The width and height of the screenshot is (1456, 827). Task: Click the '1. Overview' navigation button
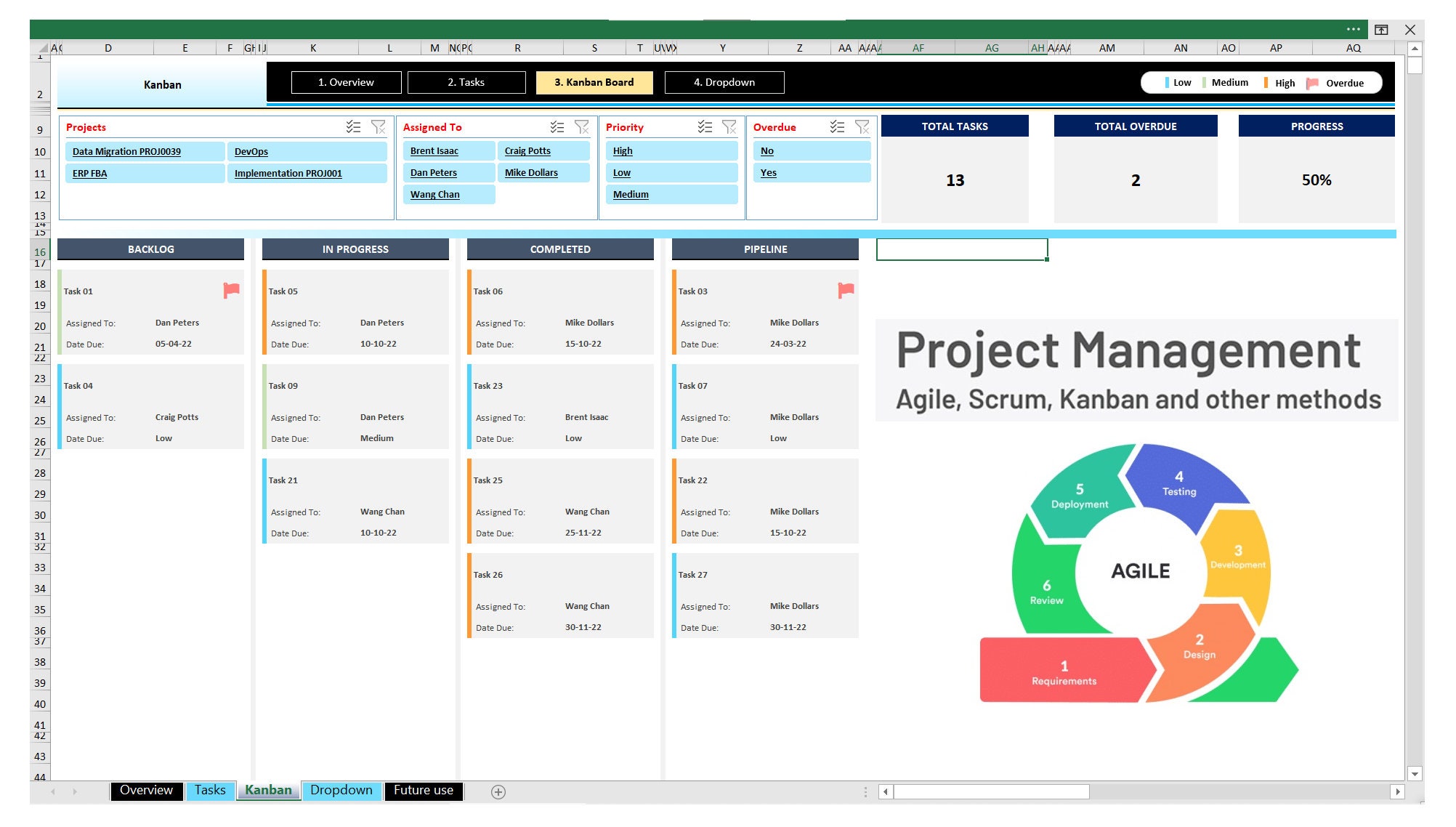pos(347,82)
